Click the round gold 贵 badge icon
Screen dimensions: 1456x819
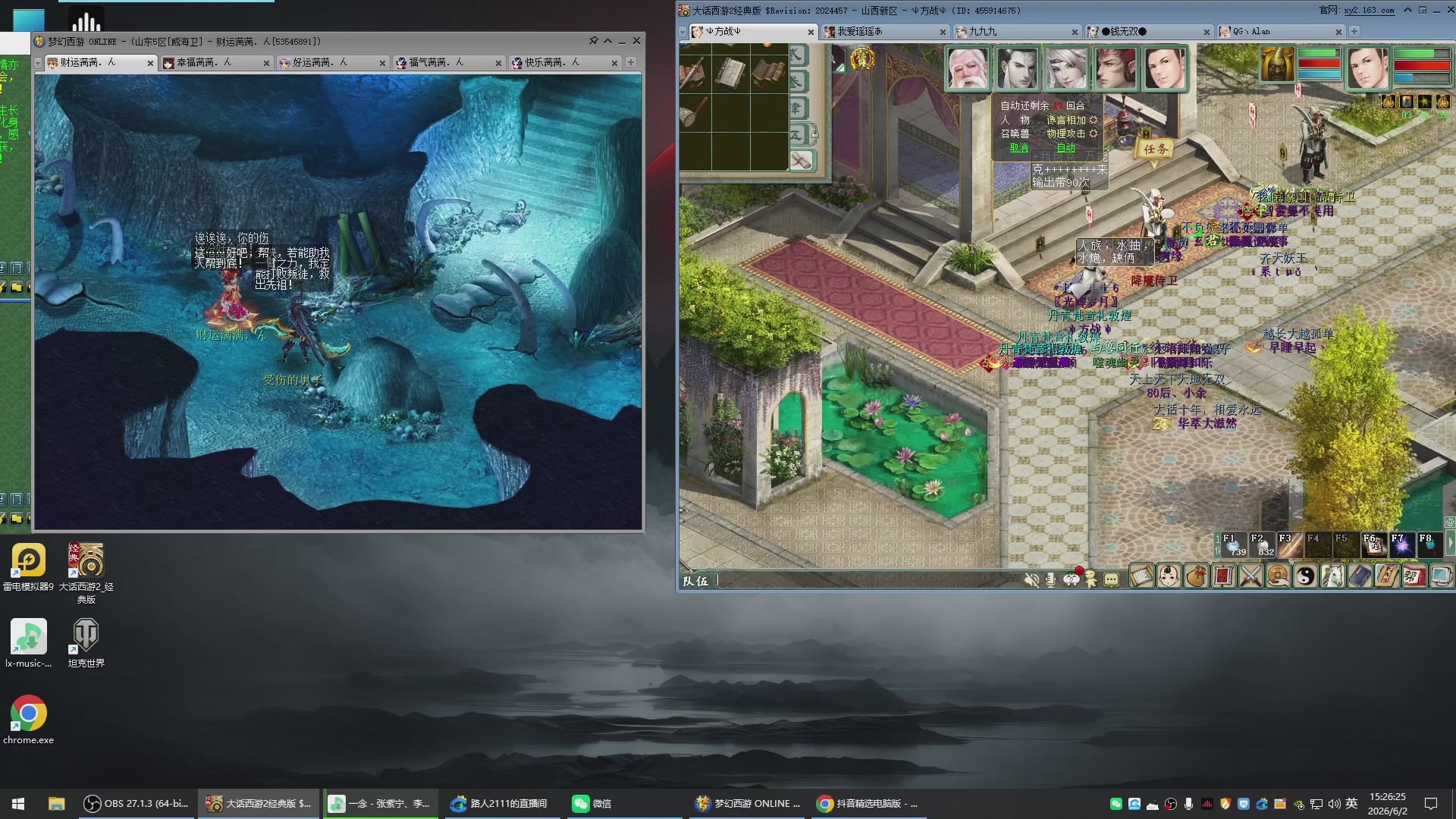[861, 58]
